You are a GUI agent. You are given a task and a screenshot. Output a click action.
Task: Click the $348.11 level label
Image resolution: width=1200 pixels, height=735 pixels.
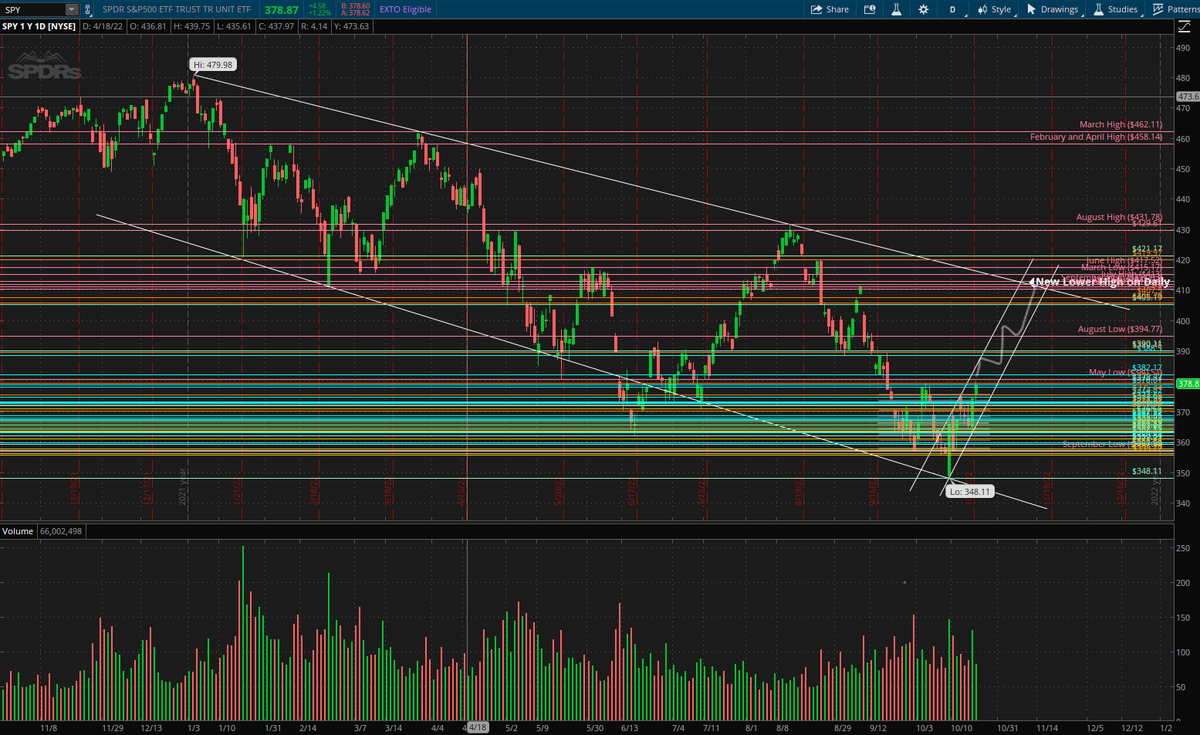point(1146,471)
